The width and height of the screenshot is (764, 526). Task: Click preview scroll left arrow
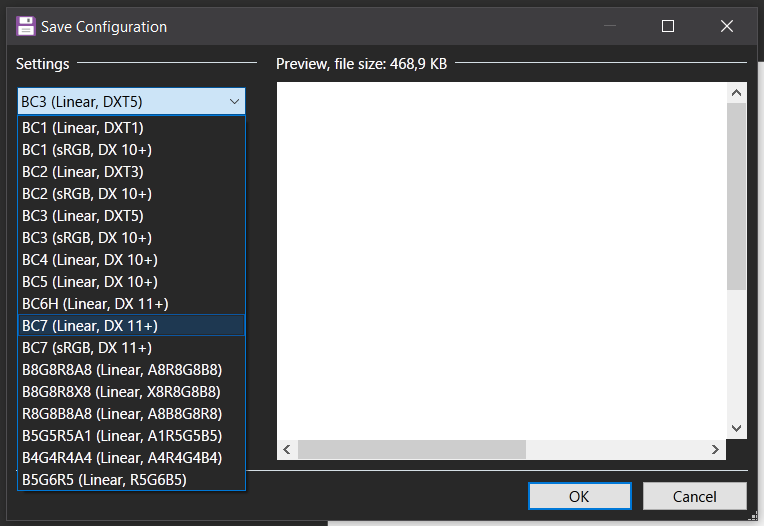[287, 450]
